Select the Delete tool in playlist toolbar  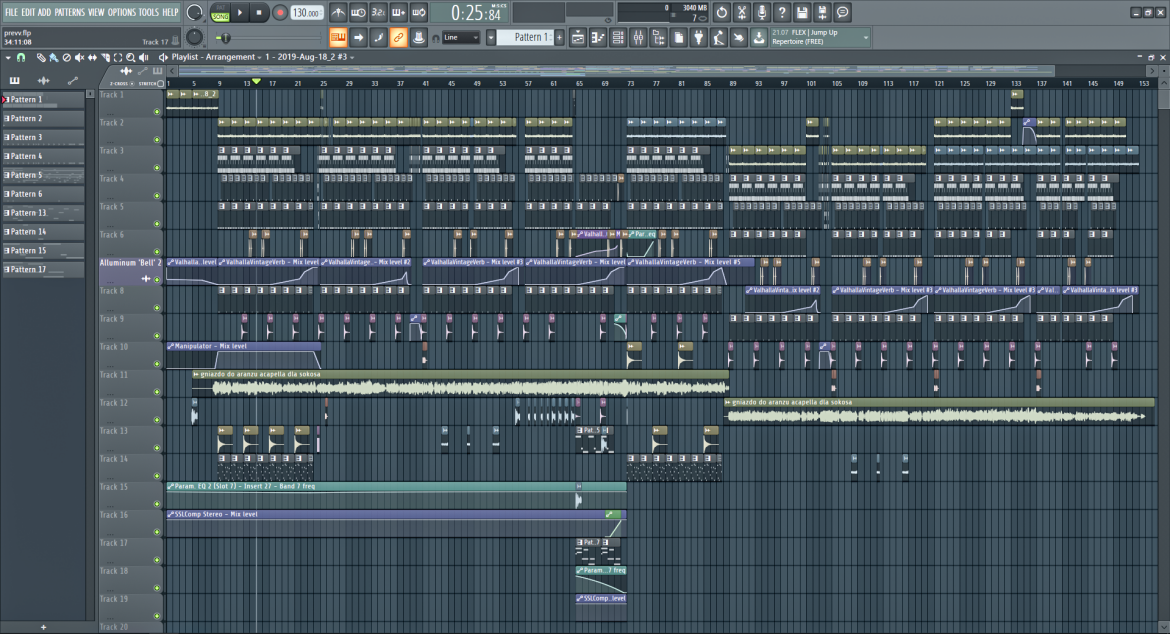66,57
